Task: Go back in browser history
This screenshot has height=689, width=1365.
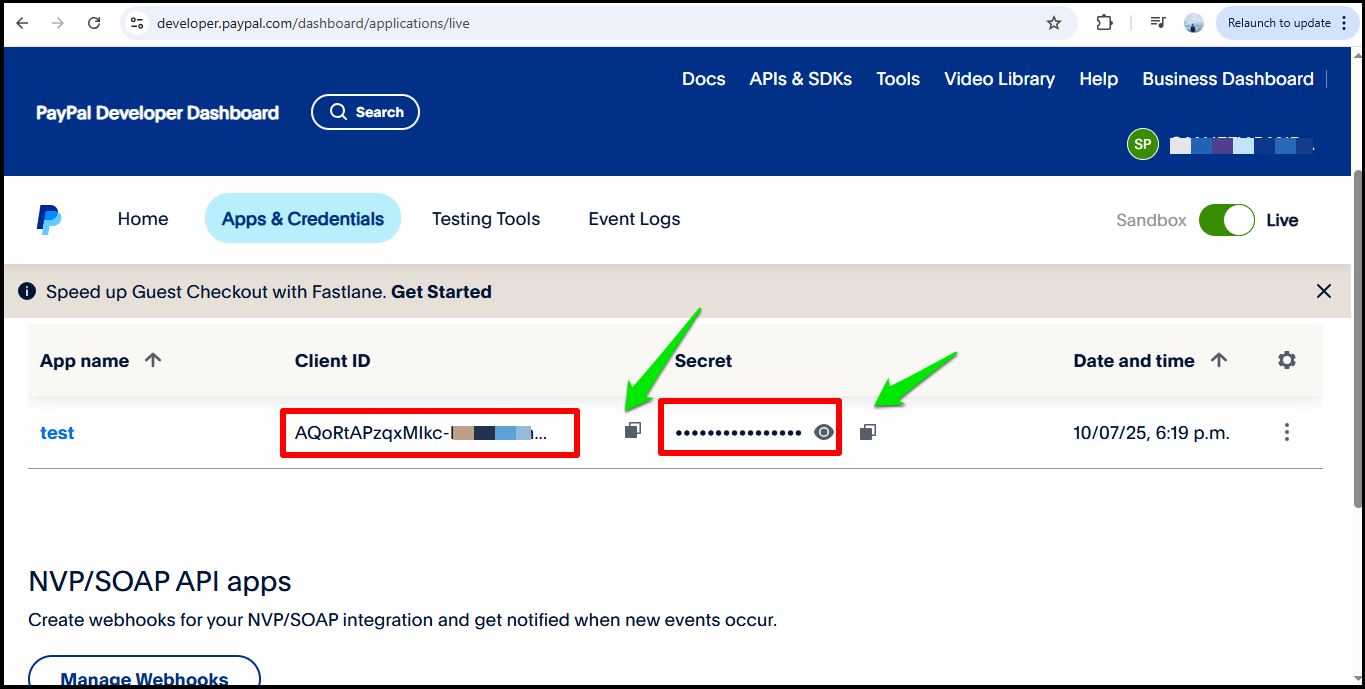Action: pos(22,23)
